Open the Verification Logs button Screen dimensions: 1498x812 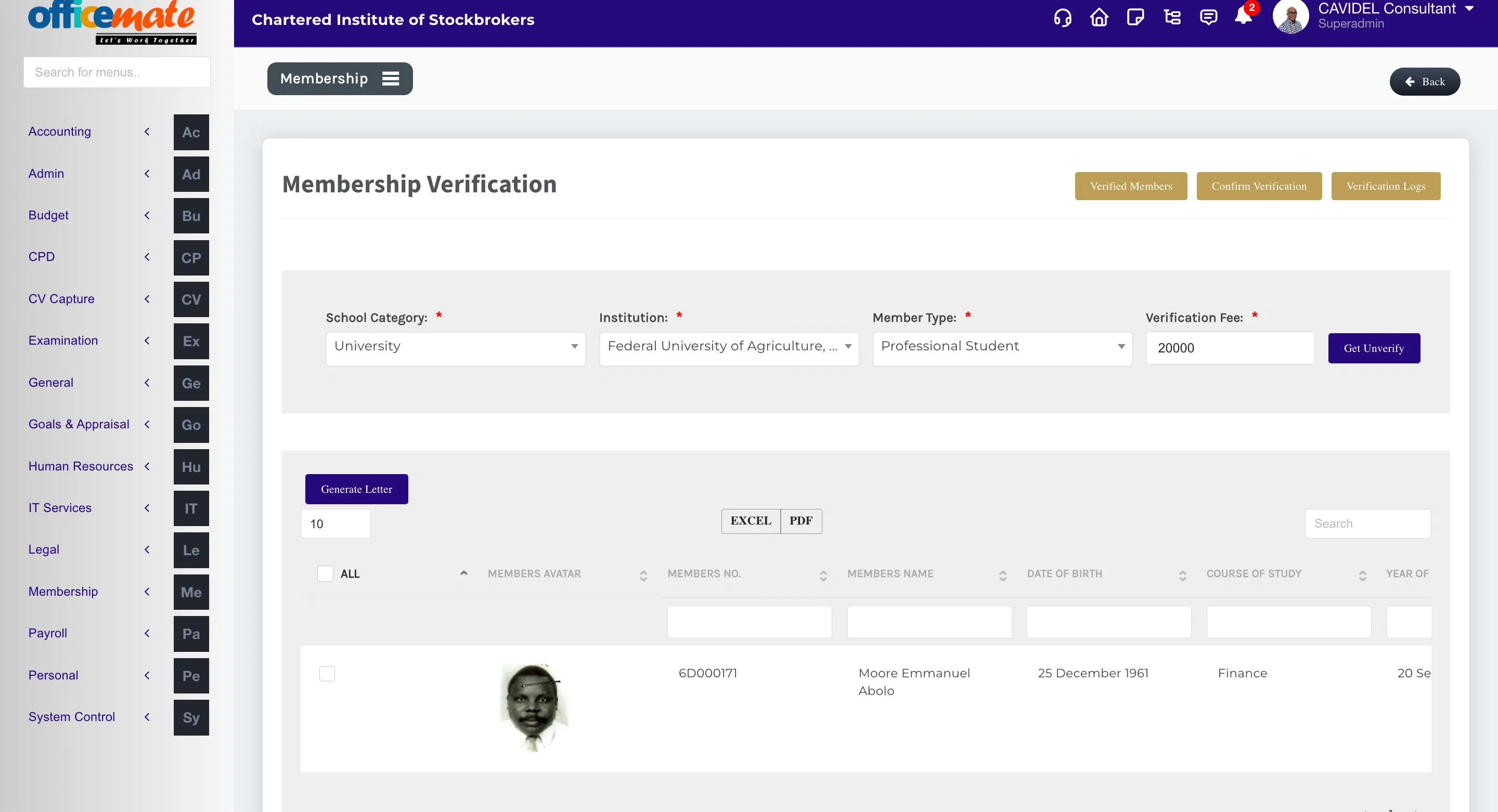[1386, 187]
